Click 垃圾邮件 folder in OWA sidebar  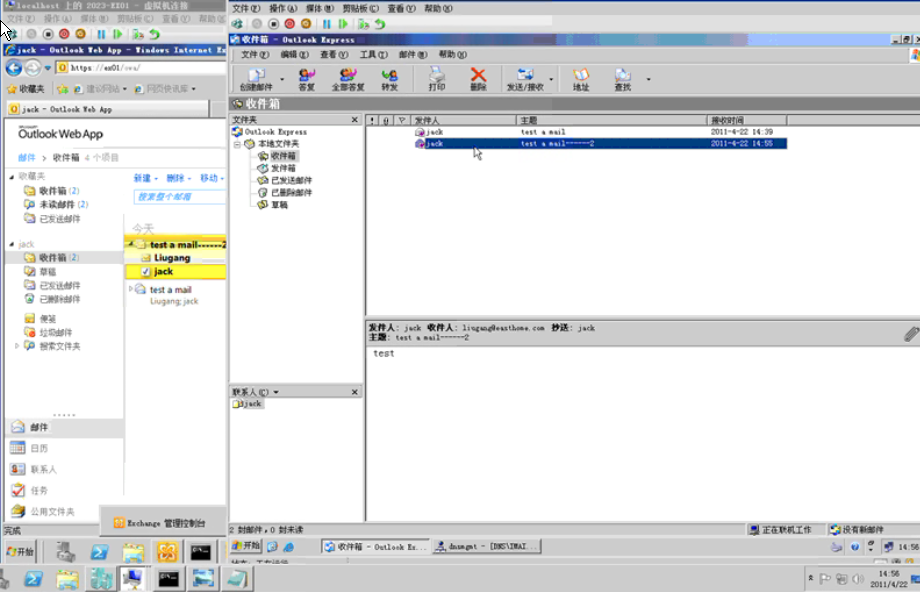pos(56,333)
